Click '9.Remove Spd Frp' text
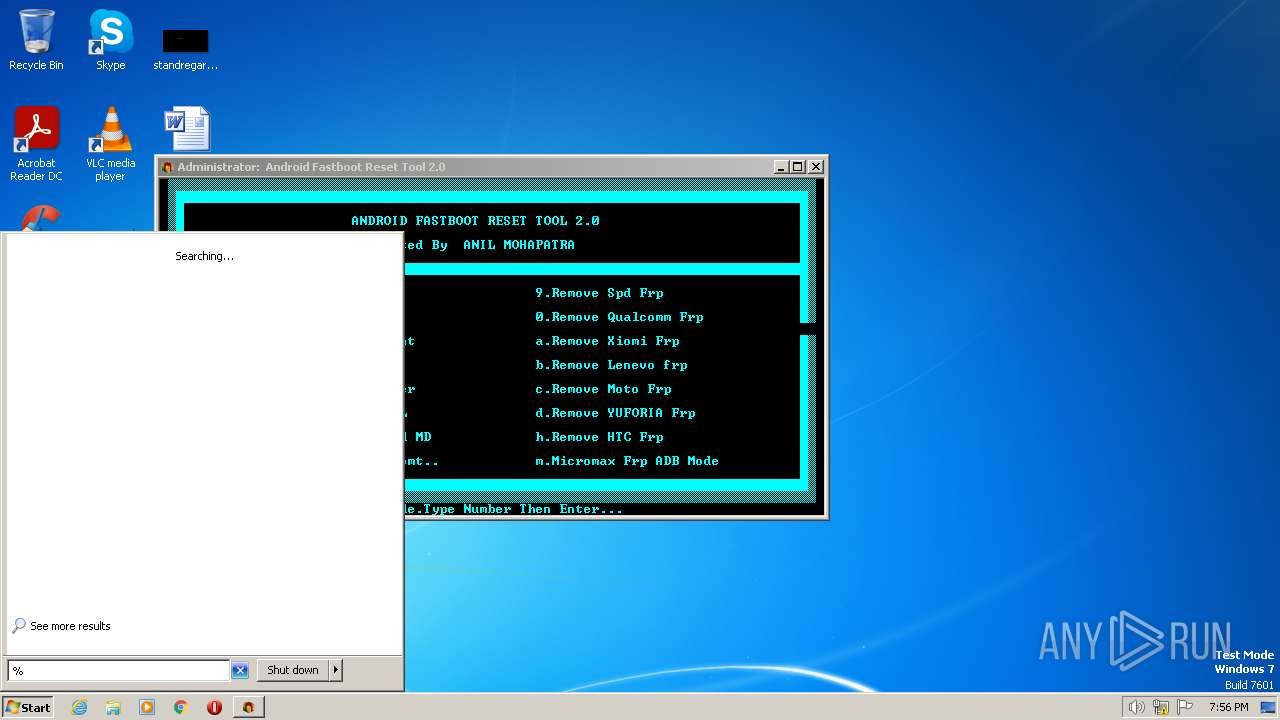Screen dimensions: 1280x720 pos(599,293)
